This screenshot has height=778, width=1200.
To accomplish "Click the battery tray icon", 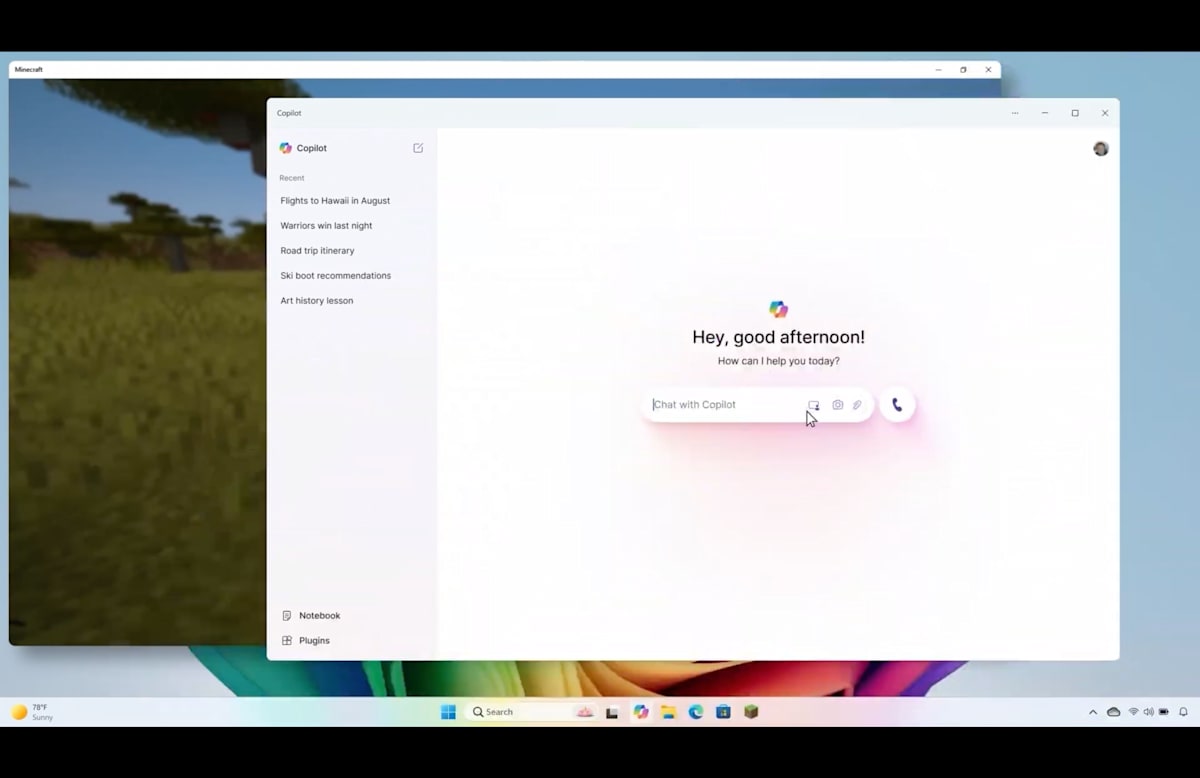I will (1164, 712).
